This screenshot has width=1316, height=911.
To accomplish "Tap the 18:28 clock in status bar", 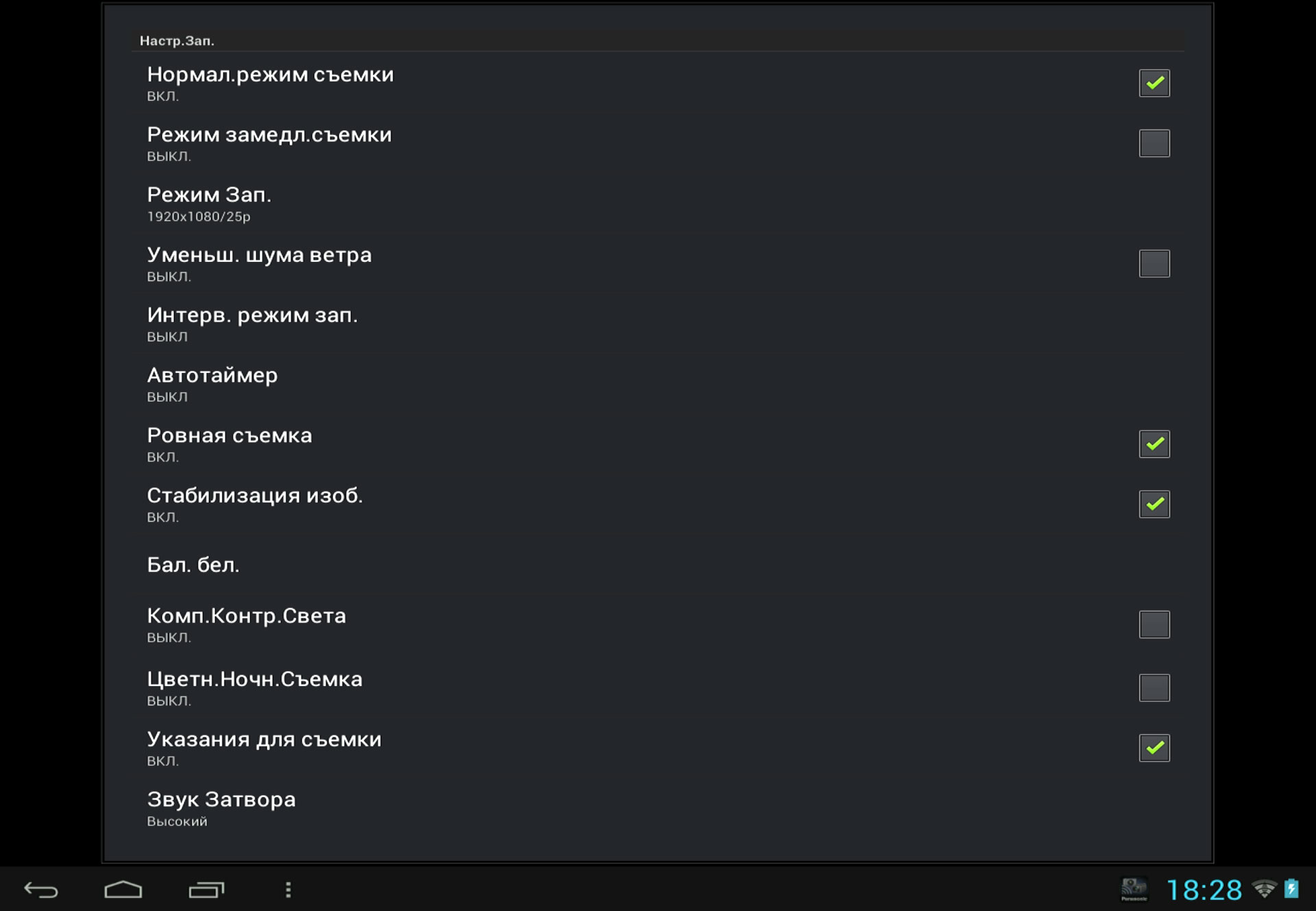I will [x=1204, y=890].
